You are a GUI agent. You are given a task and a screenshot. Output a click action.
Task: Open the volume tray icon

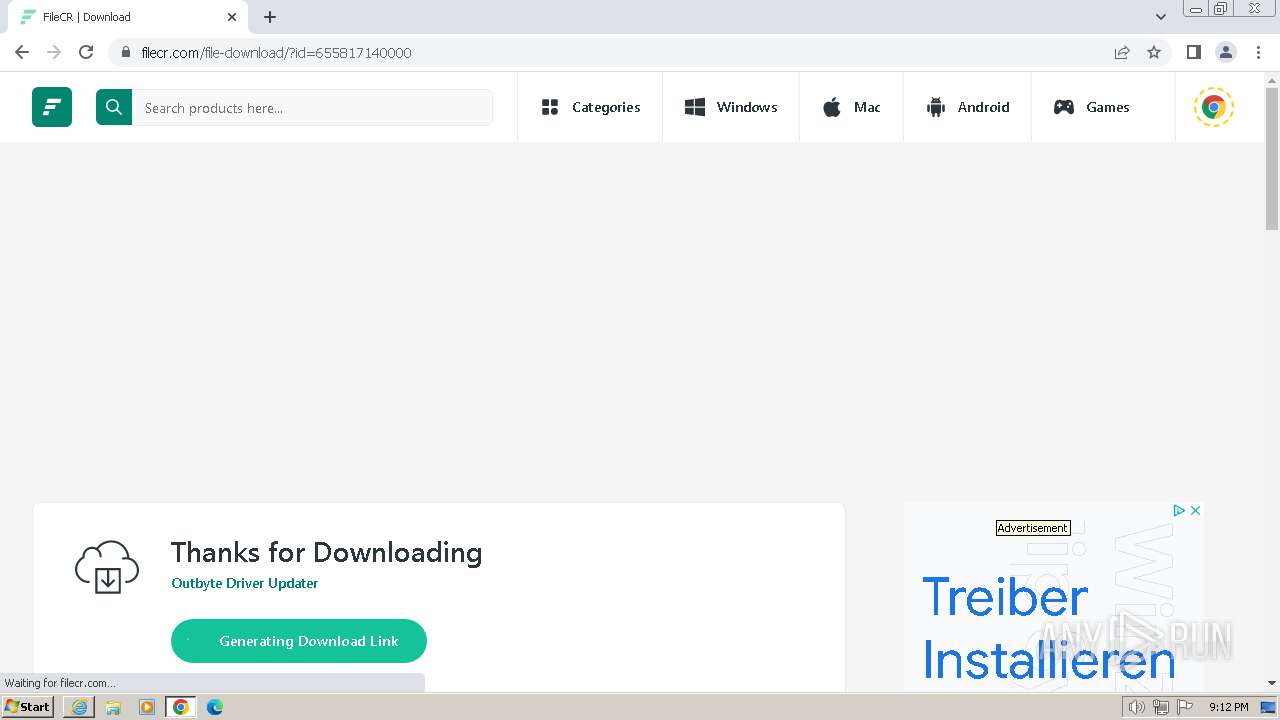point(1137,707)
